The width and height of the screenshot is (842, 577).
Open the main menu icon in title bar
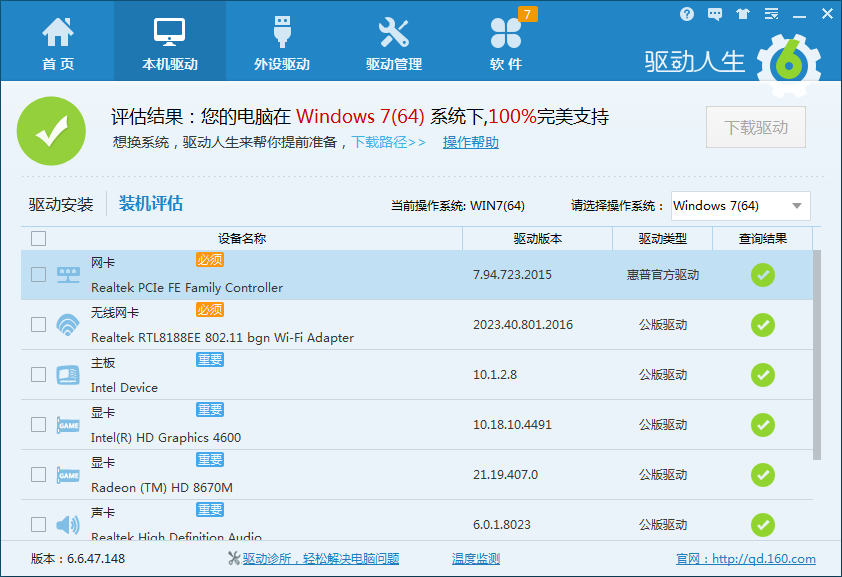click(771, 14)
